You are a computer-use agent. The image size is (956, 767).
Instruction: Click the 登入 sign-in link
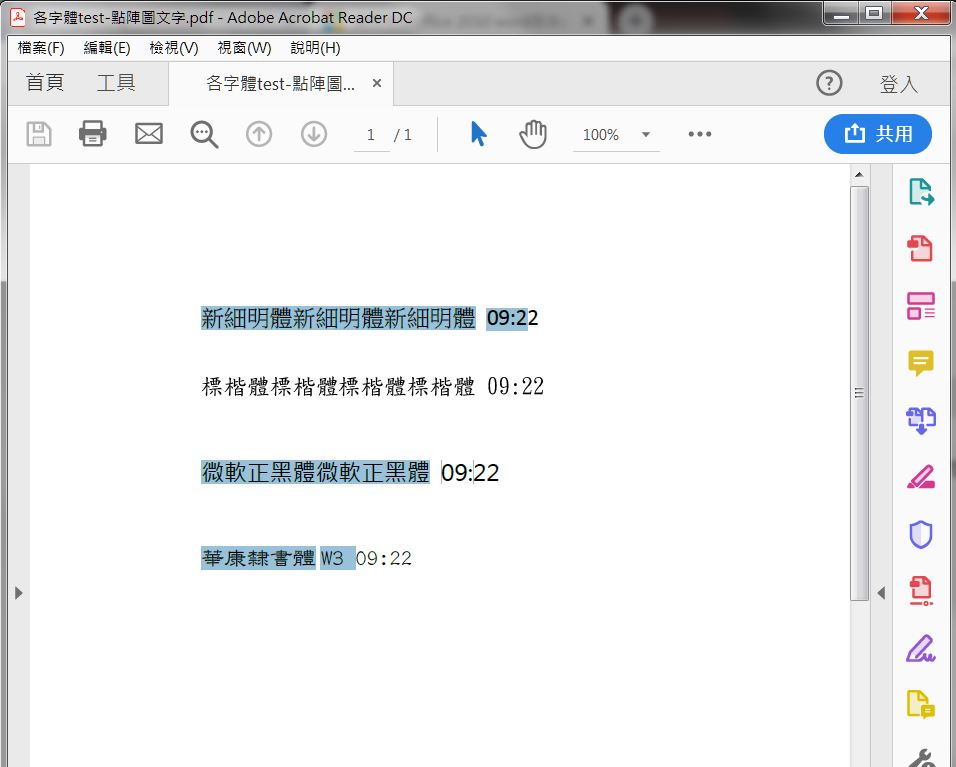899,84
